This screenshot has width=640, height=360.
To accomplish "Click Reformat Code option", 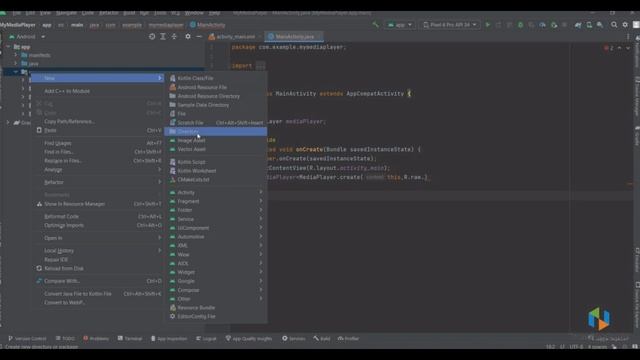I will (98, 217).
